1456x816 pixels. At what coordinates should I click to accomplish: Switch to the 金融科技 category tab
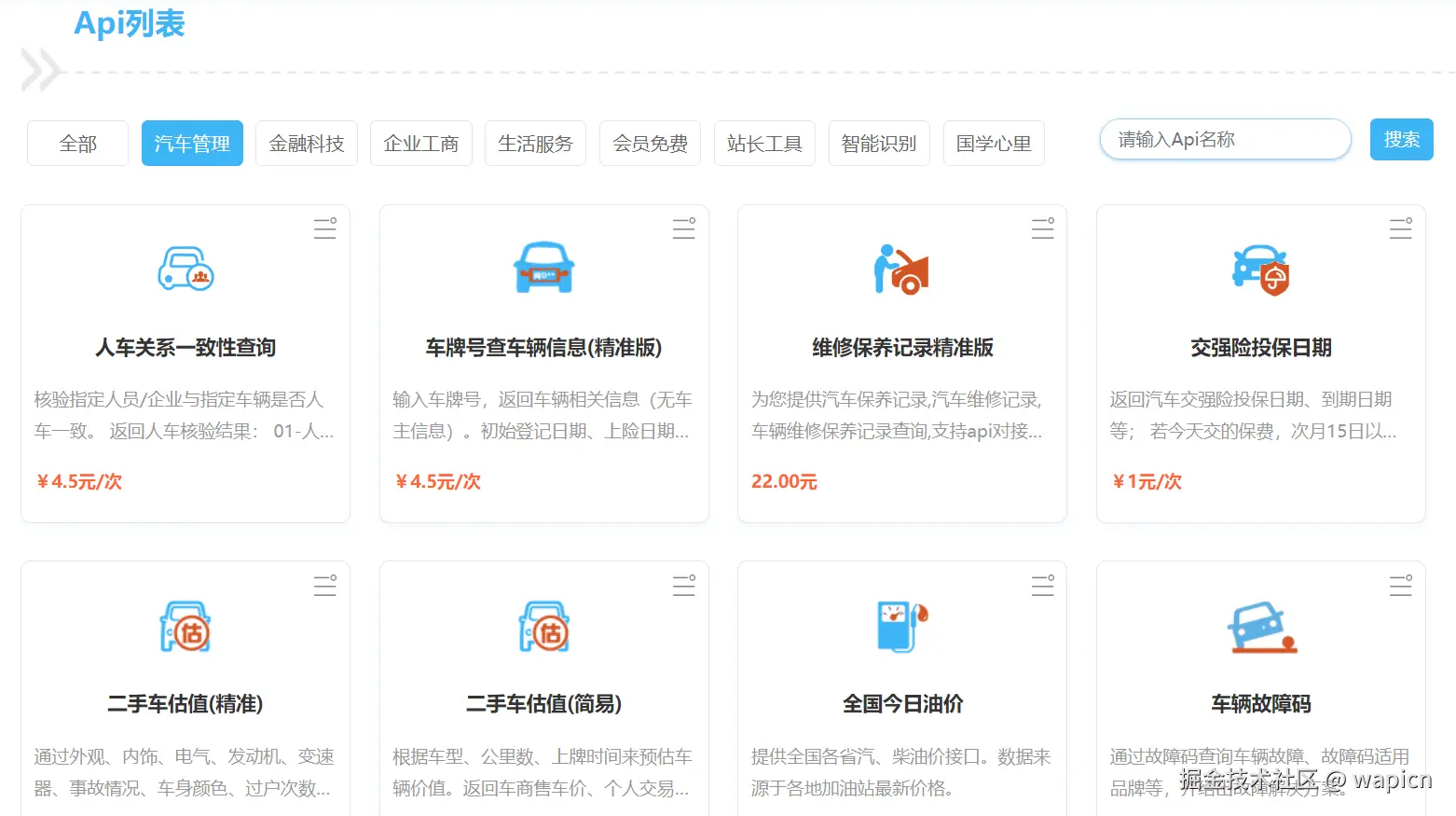[x=307, y=143]
